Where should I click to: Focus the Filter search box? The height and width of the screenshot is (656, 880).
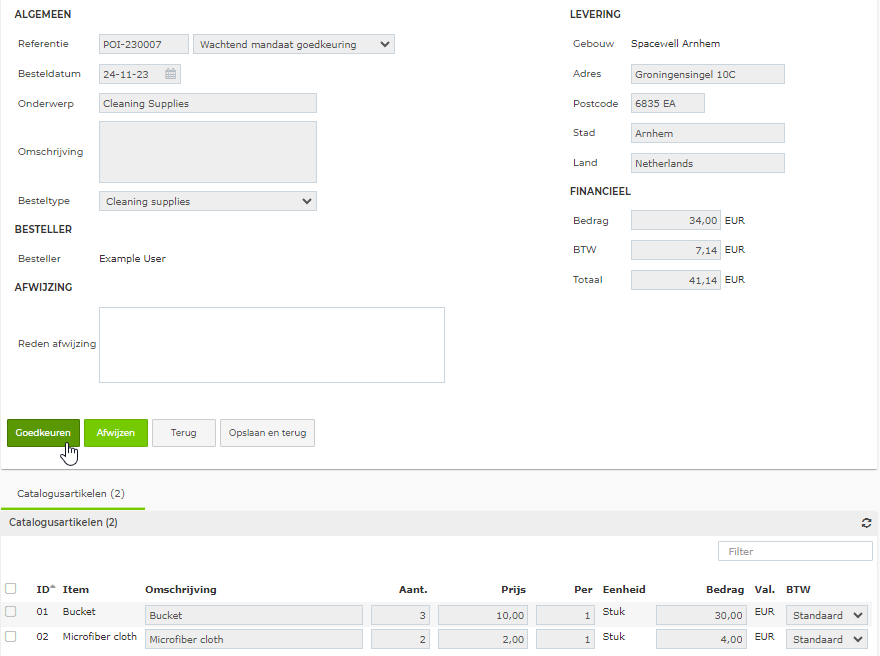click(x=795, y=551)
